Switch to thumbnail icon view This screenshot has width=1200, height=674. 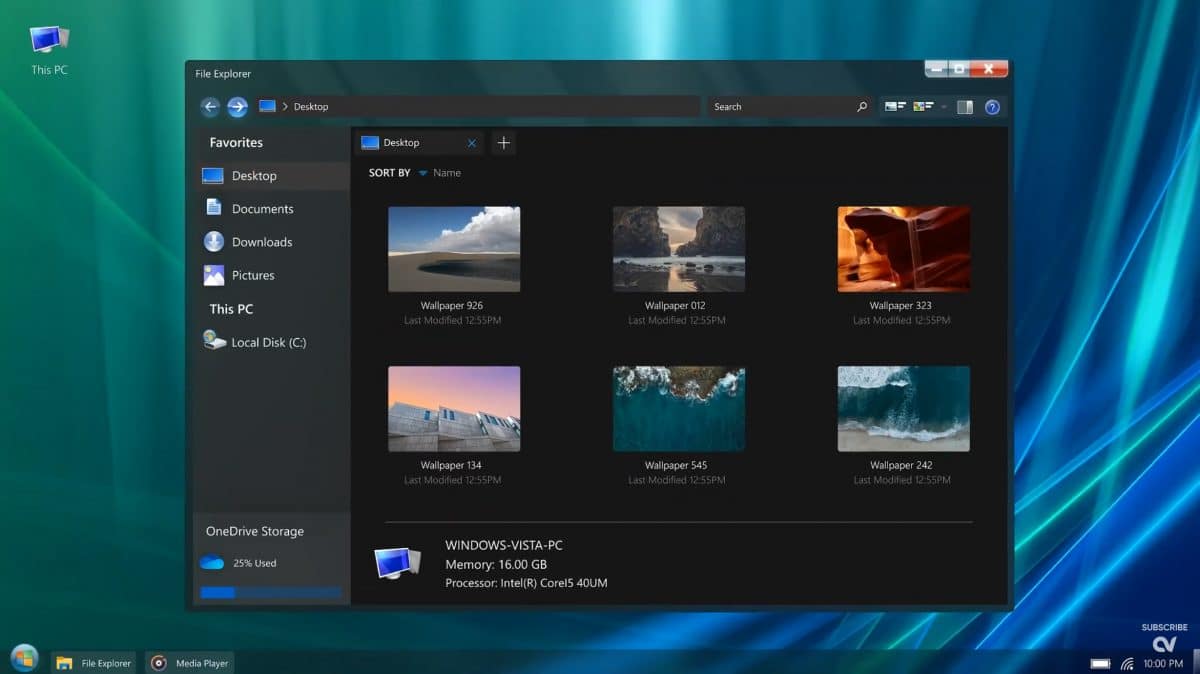922,105
